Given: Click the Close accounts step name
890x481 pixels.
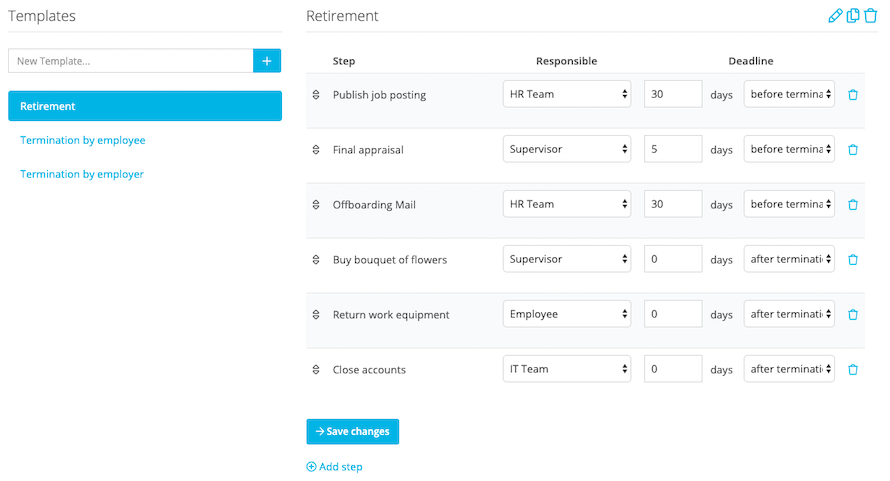Looking at the screenshot, I should click(x=369, y=370).
